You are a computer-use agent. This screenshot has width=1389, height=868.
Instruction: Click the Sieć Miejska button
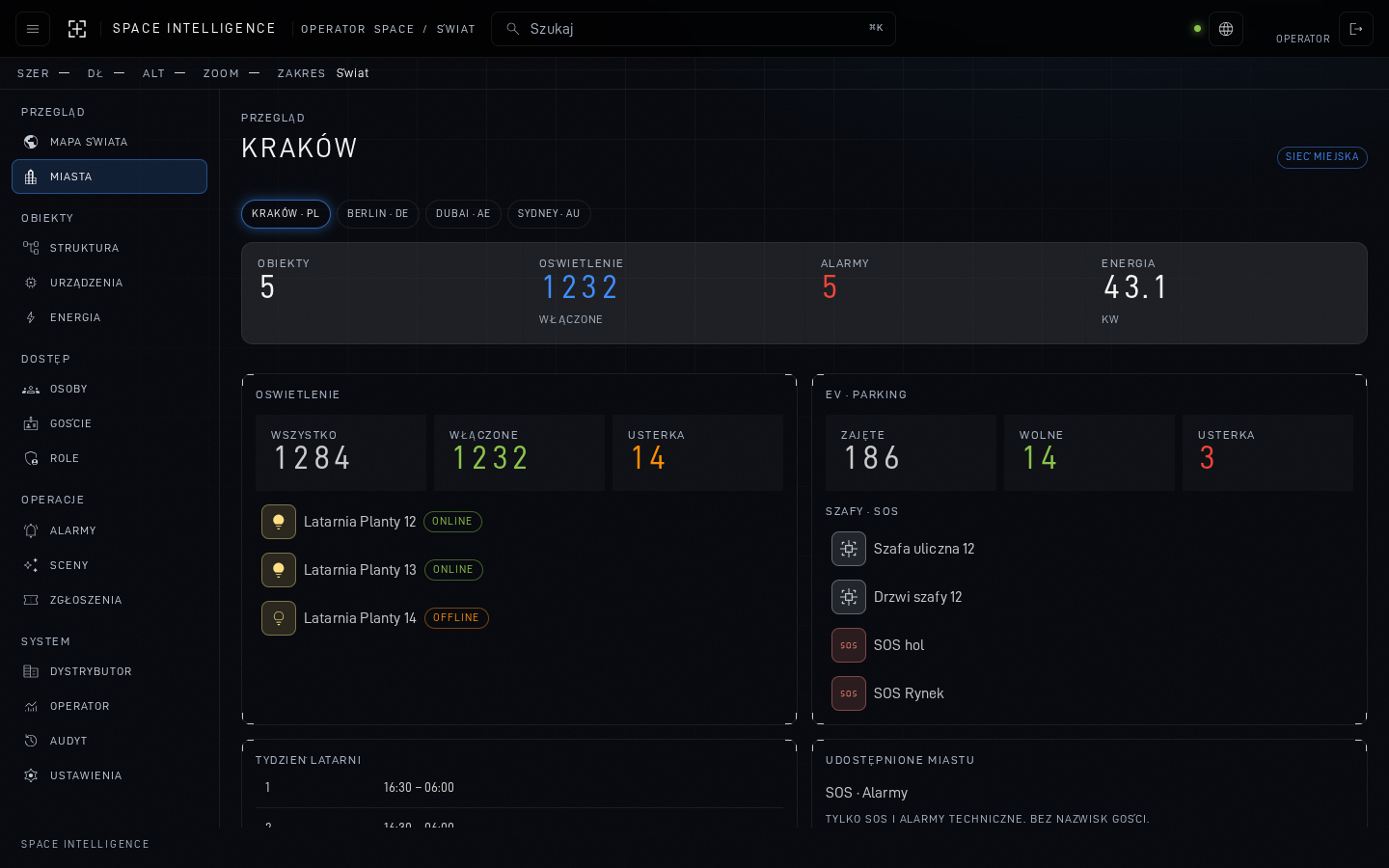[x=1321, y=157]
